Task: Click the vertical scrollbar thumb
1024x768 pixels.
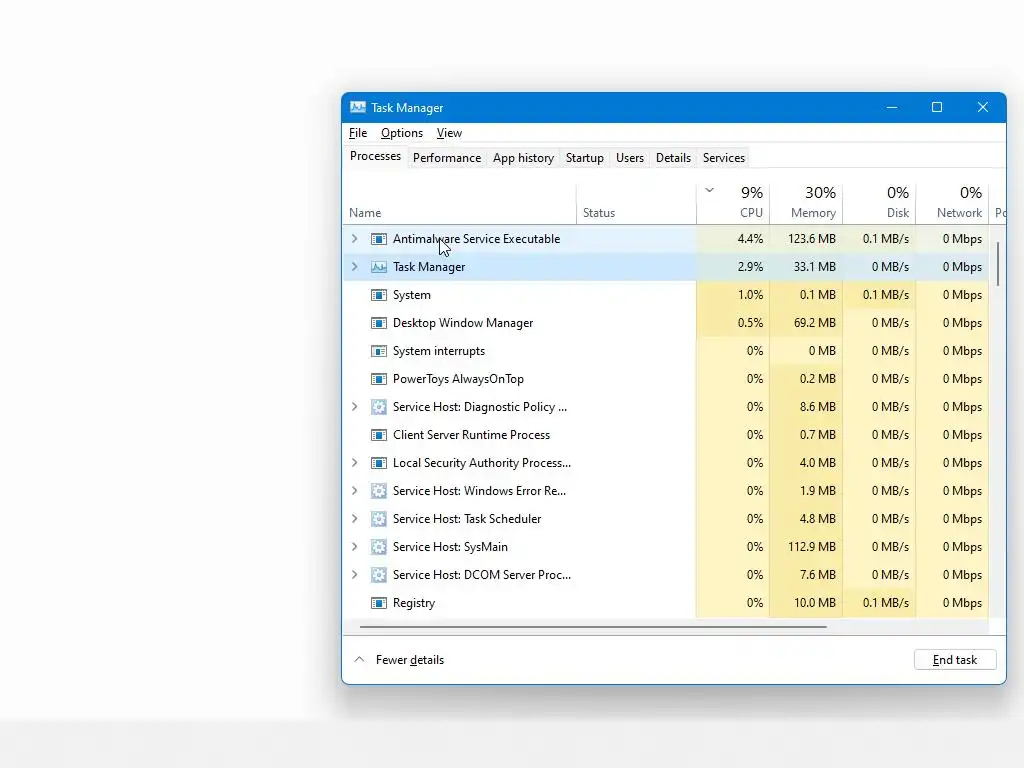Action: pyautogui.click(x=998, y=264)
